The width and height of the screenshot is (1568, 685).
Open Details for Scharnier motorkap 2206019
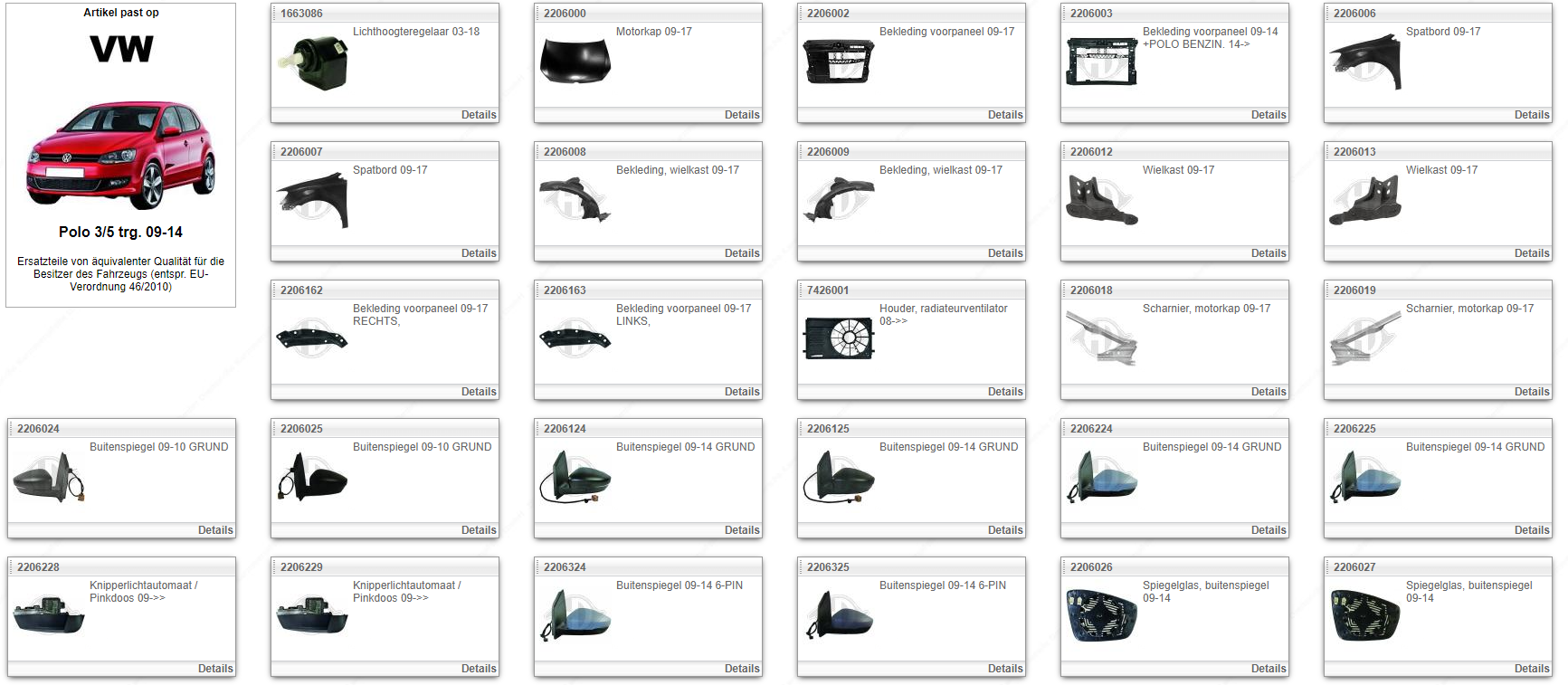pos(1531,392)
